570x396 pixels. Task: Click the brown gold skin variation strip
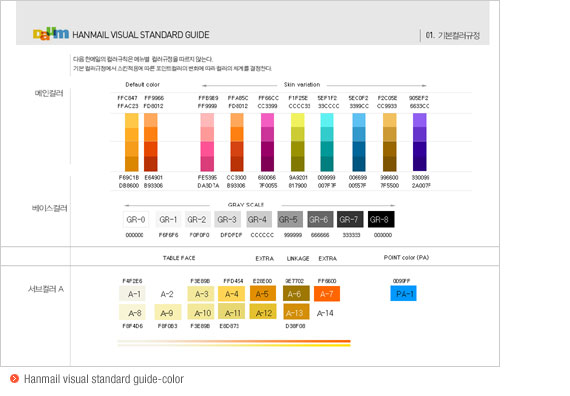tap(390, 142)
